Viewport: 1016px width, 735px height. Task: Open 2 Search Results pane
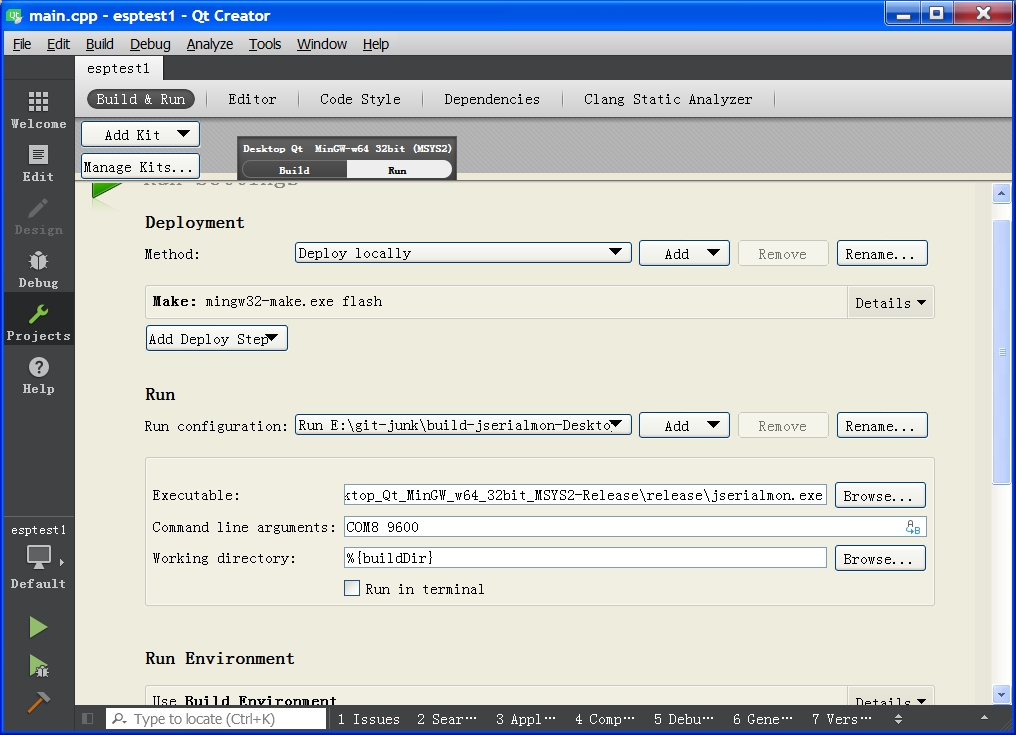tap(447, 719)
